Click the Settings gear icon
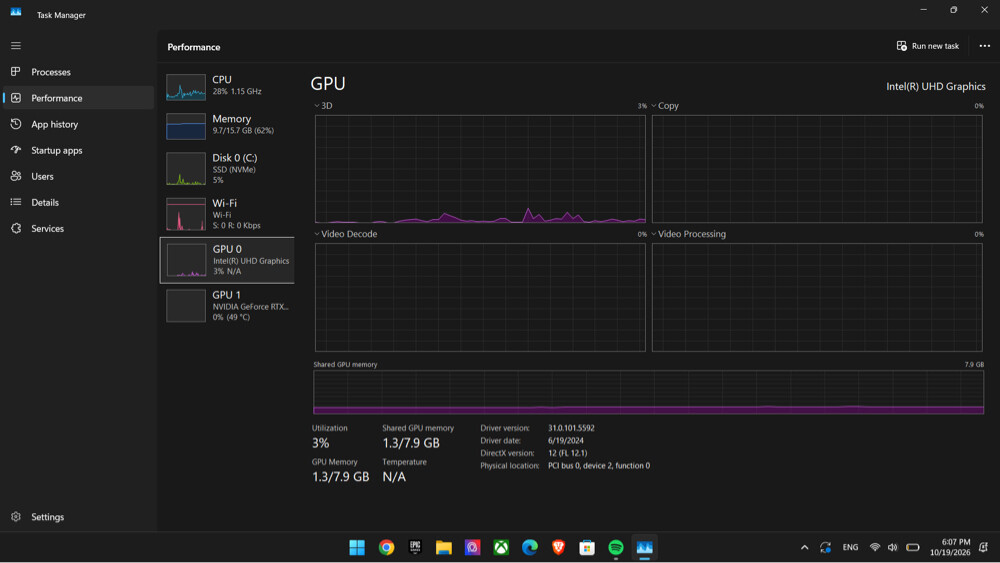The height and width of the screenshot is (563, 1000). coord(16,517)
